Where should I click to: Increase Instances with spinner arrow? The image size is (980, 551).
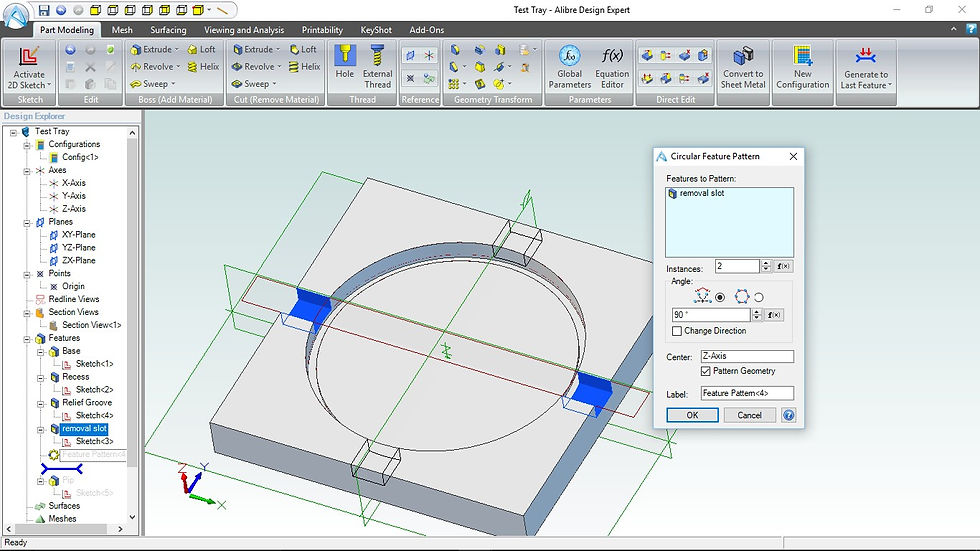(766, 263)
